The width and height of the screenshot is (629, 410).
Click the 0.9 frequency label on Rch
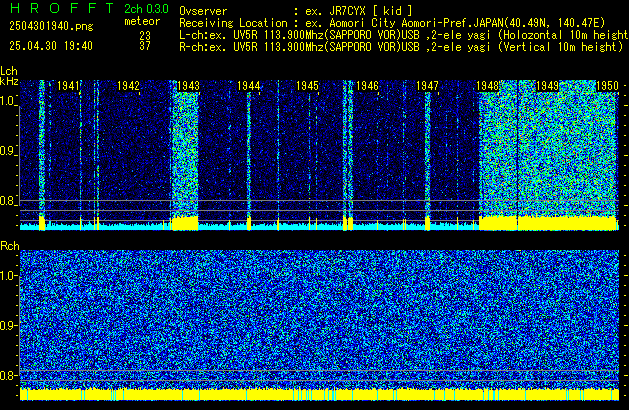[7, 325]
